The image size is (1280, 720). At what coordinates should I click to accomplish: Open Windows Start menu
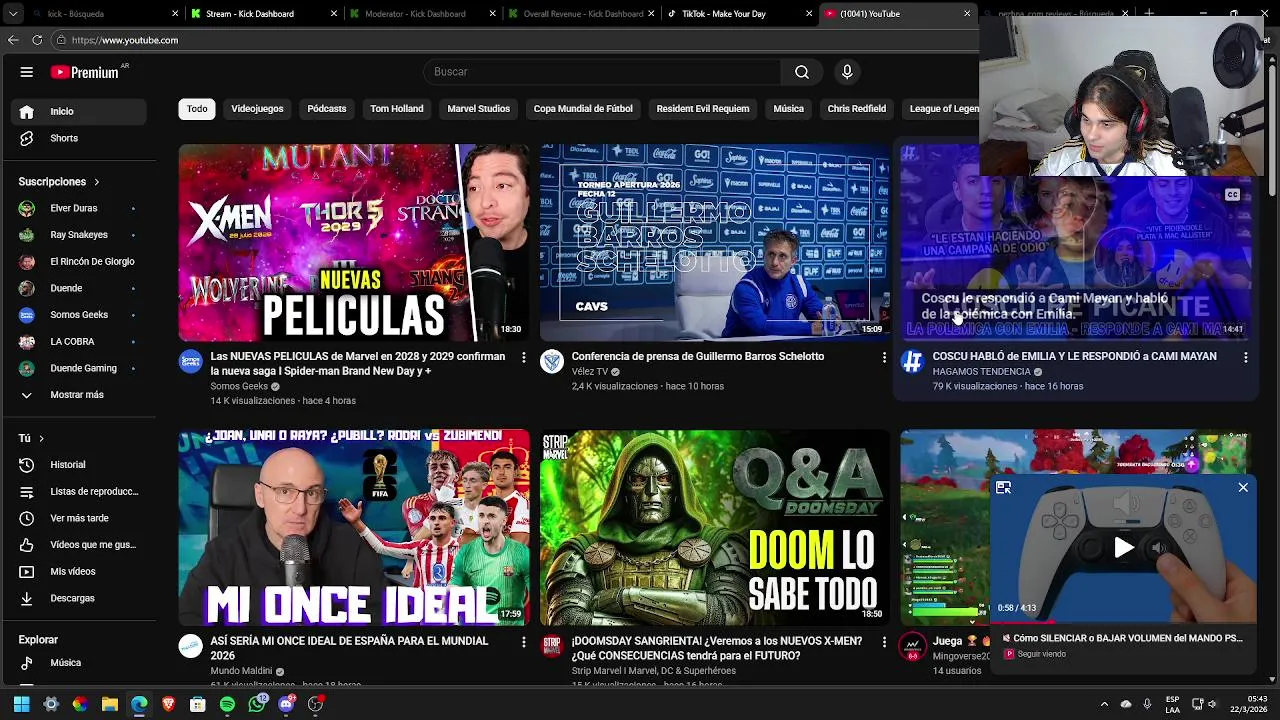tap(22, 704)
